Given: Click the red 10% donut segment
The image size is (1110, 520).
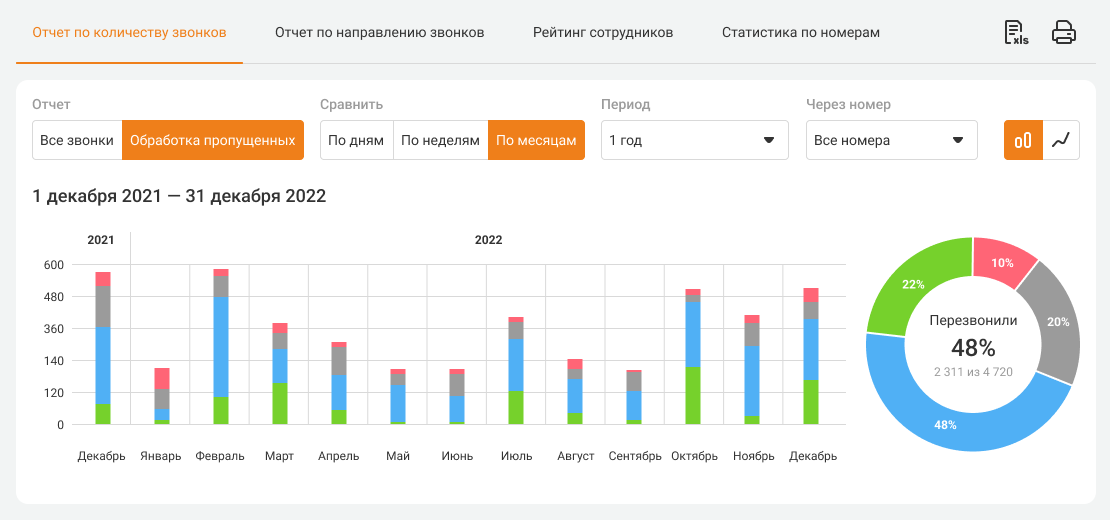Looking at the screenshot, I should 1003,262.
